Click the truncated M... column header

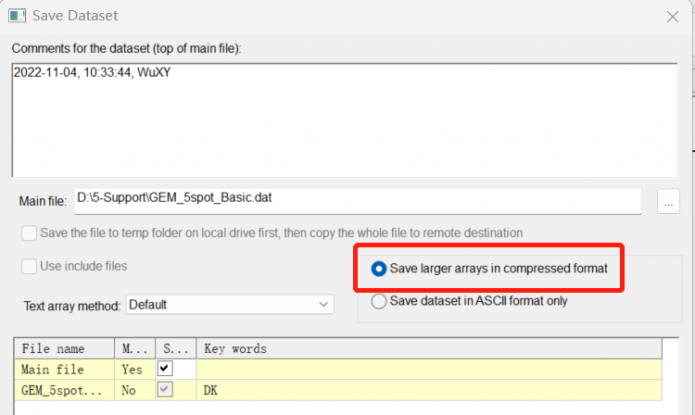click(x=133, y=349)
